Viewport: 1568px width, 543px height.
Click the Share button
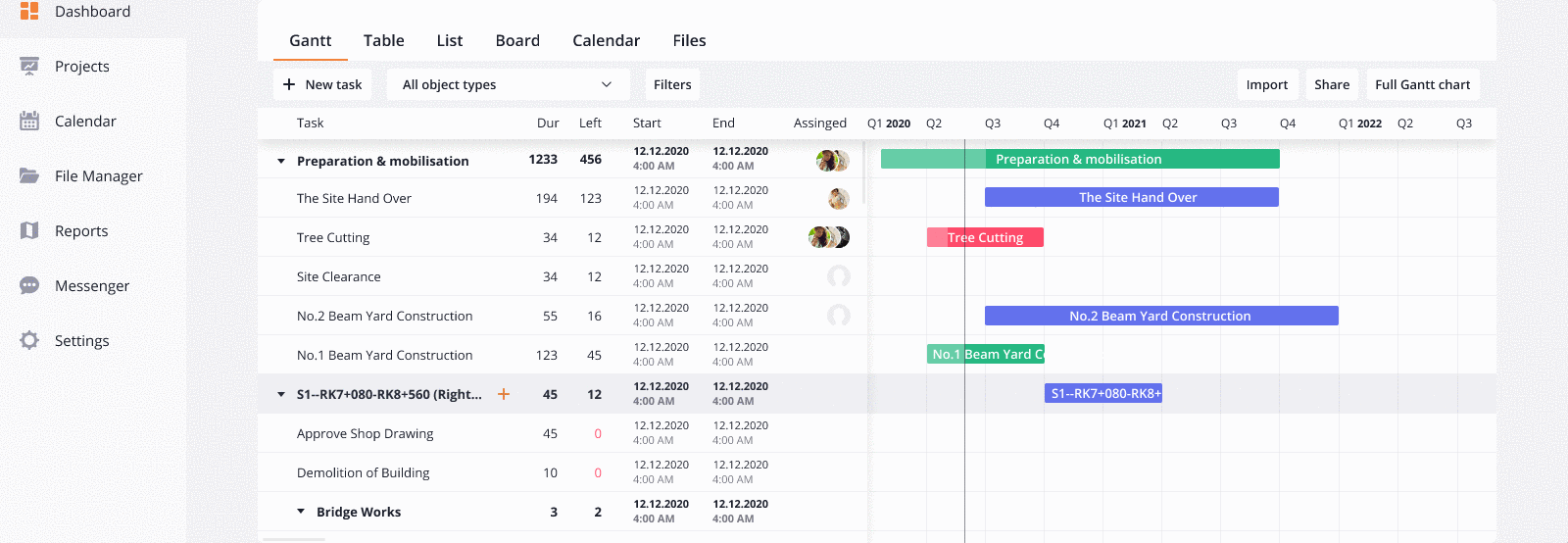(1332, 84)
